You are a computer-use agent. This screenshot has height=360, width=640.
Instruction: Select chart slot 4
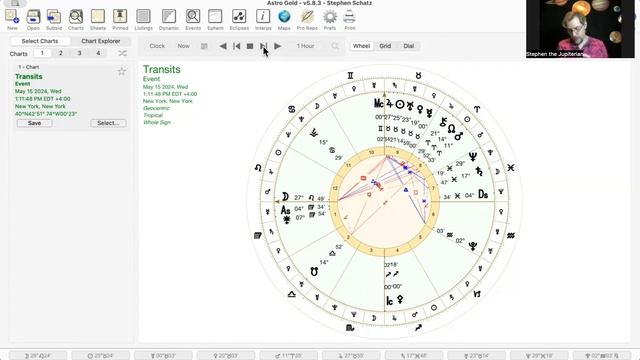click(x=98, y=53)
